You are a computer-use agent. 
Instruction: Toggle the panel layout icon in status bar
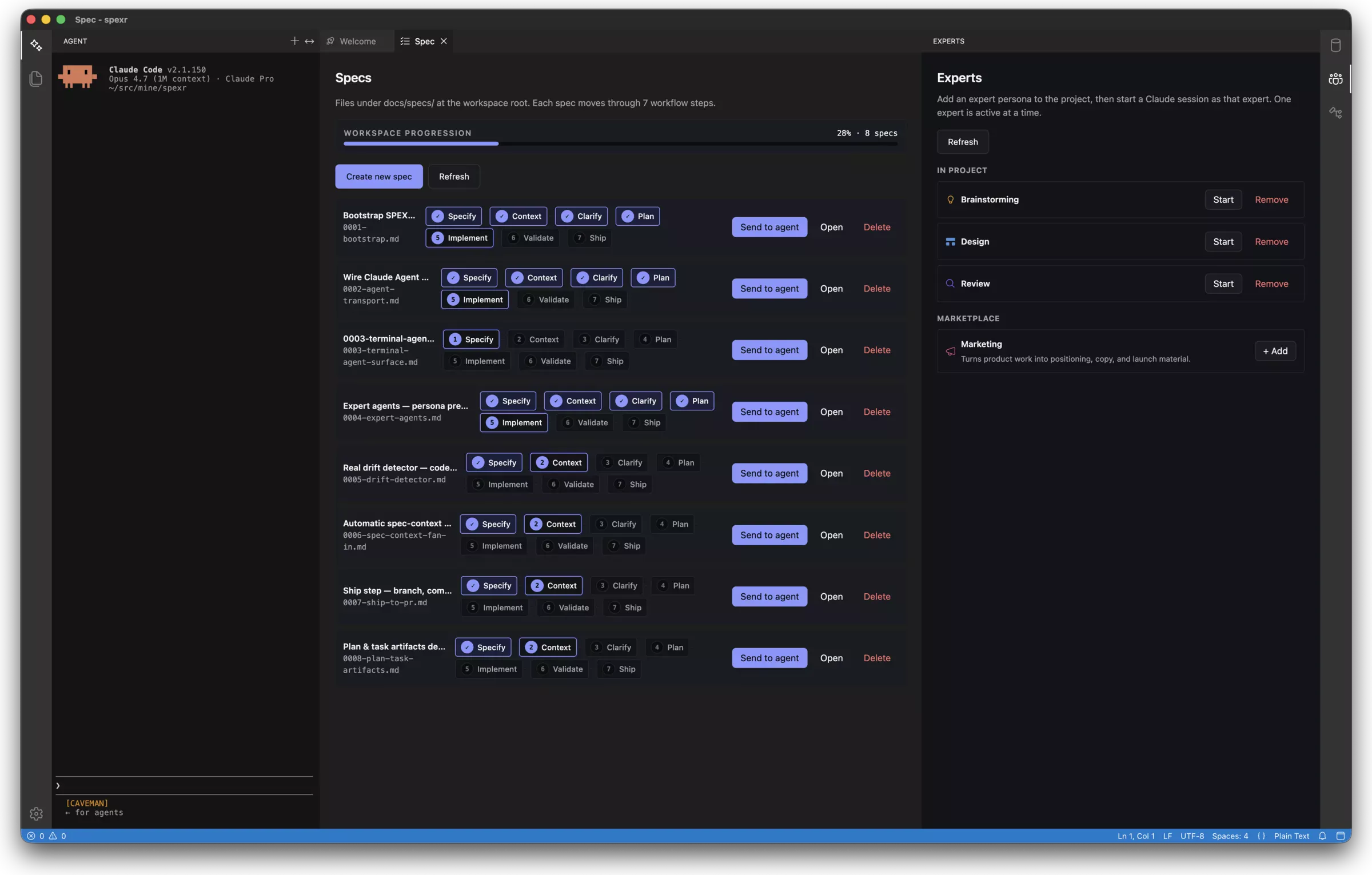point(1340,836)
